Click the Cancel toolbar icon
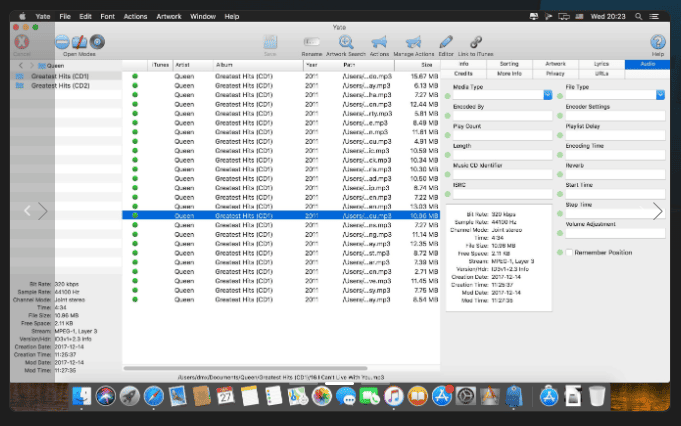 (x=22, y=42)
